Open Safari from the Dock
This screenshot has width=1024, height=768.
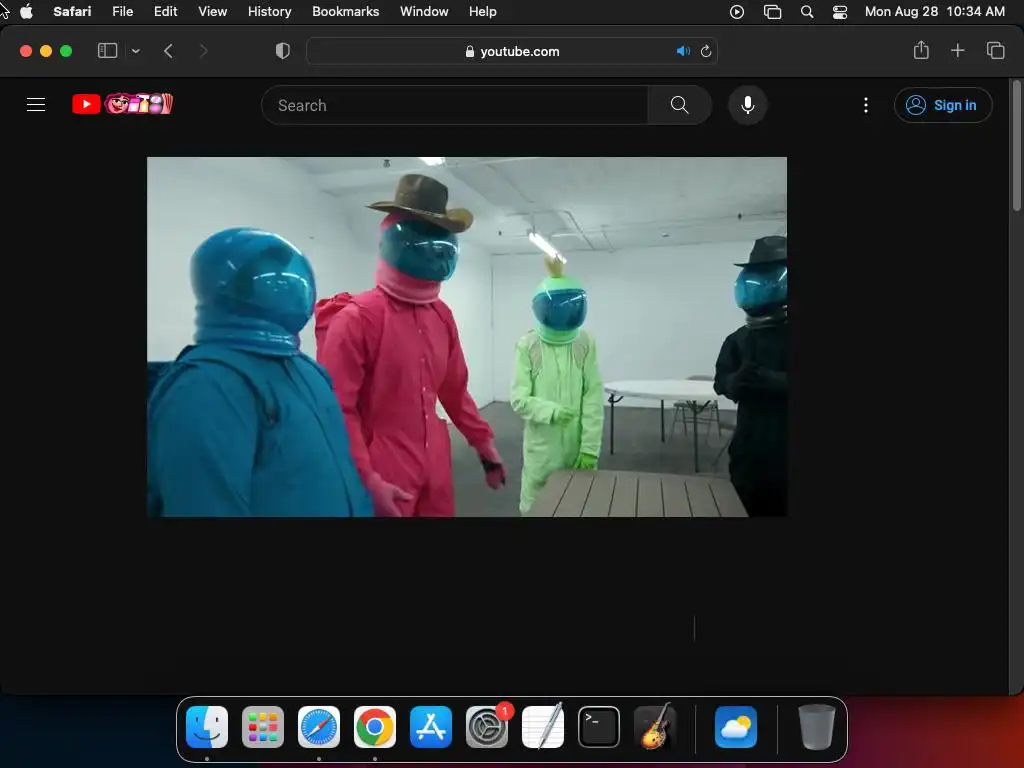pyautogui.click(x=319, y=727)
